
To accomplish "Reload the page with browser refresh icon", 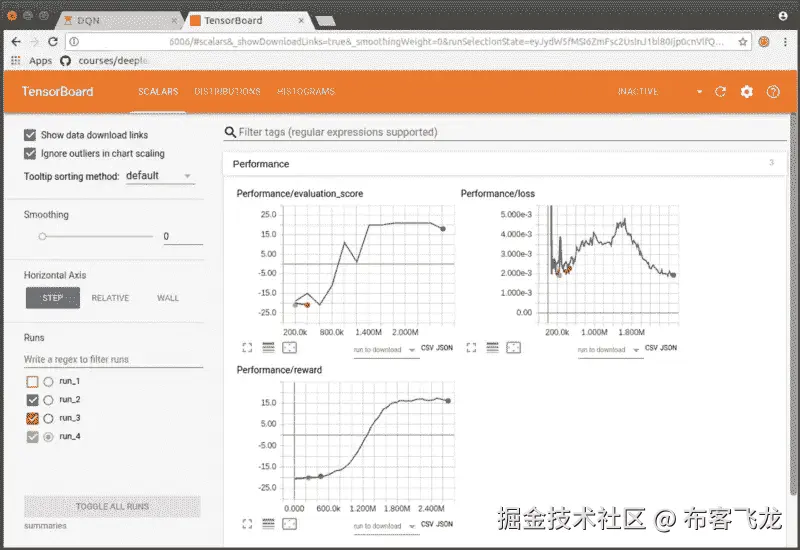I will click(x=53, y=42).
